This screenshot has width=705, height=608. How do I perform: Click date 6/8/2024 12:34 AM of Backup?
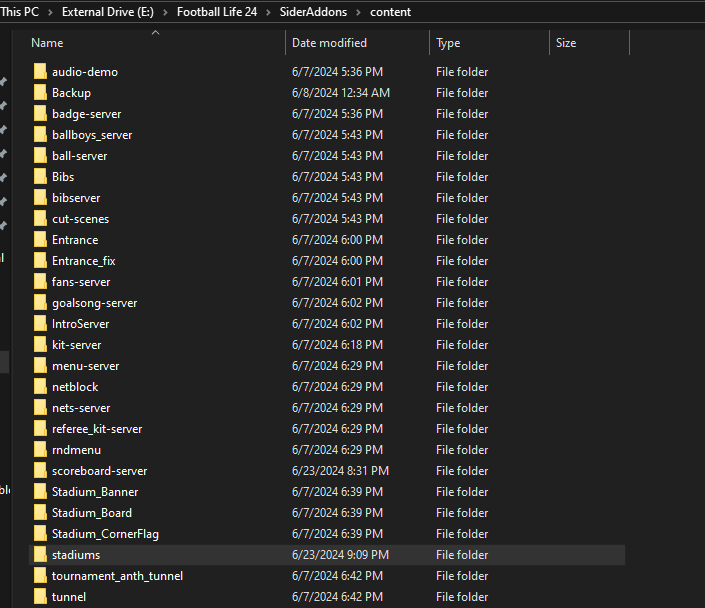click(341, 93)
